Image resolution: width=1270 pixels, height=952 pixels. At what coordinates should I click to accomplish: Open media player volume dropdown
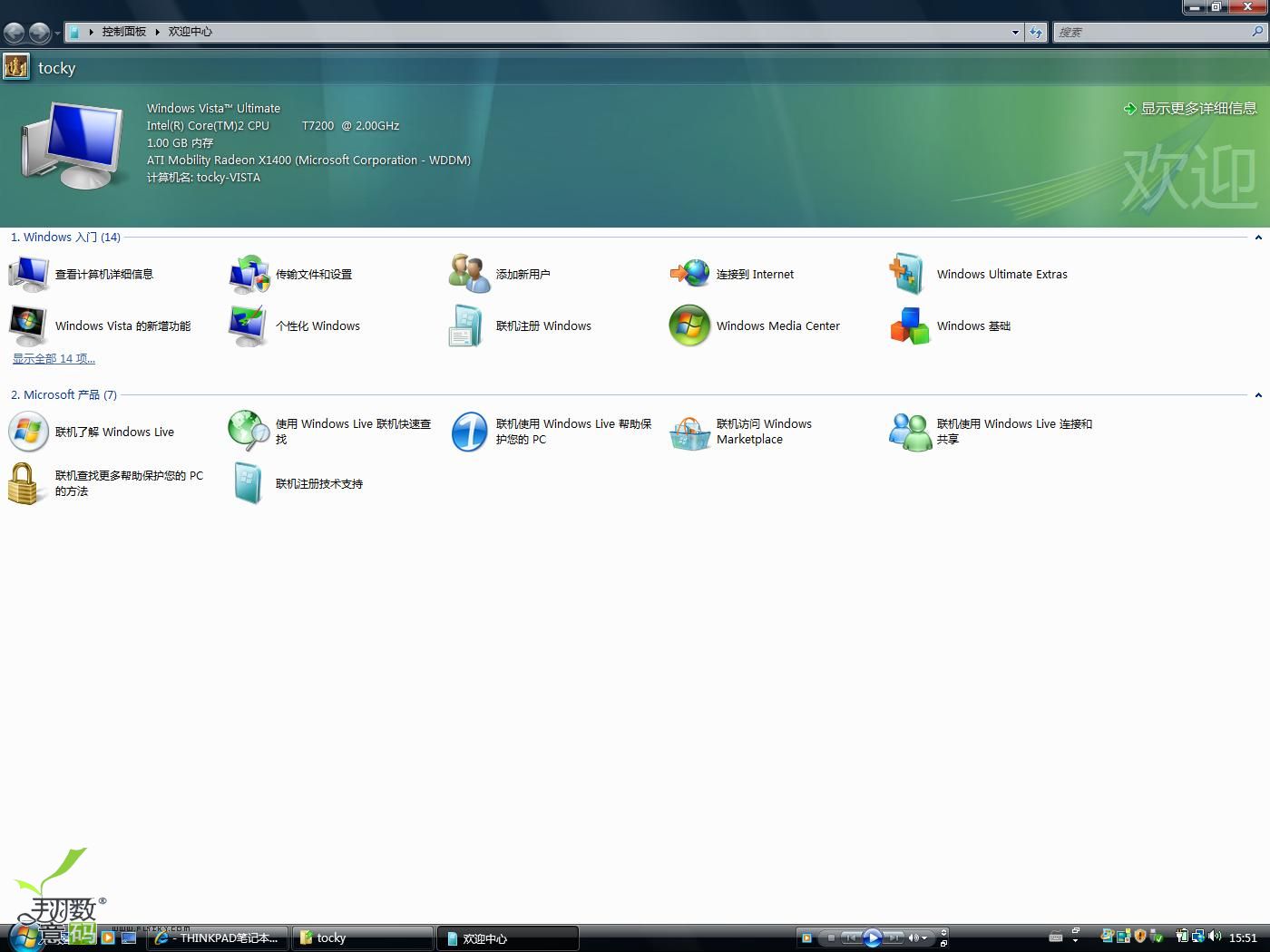pos(924,937)
